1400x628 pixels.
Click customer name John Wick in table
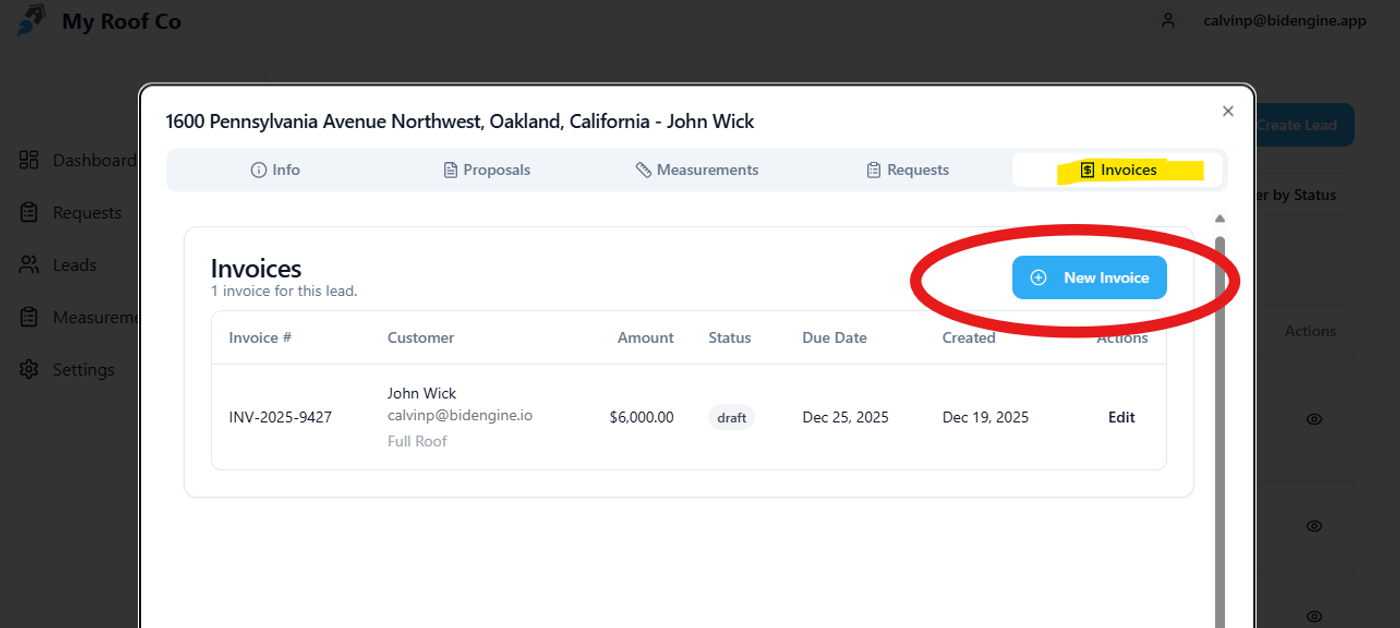coord(422,393)
